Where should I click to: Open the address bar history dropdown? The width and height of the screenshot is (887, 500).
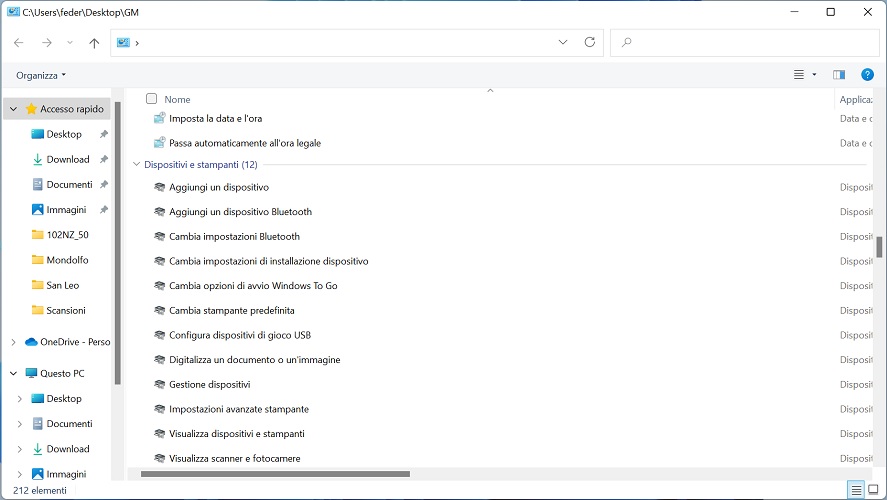coord(563,42)
